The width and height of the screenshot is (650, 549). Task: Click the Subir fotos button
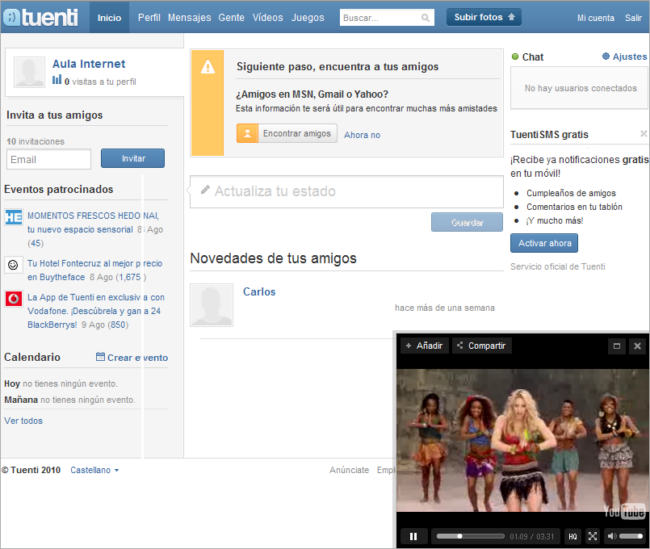point(484,17)
